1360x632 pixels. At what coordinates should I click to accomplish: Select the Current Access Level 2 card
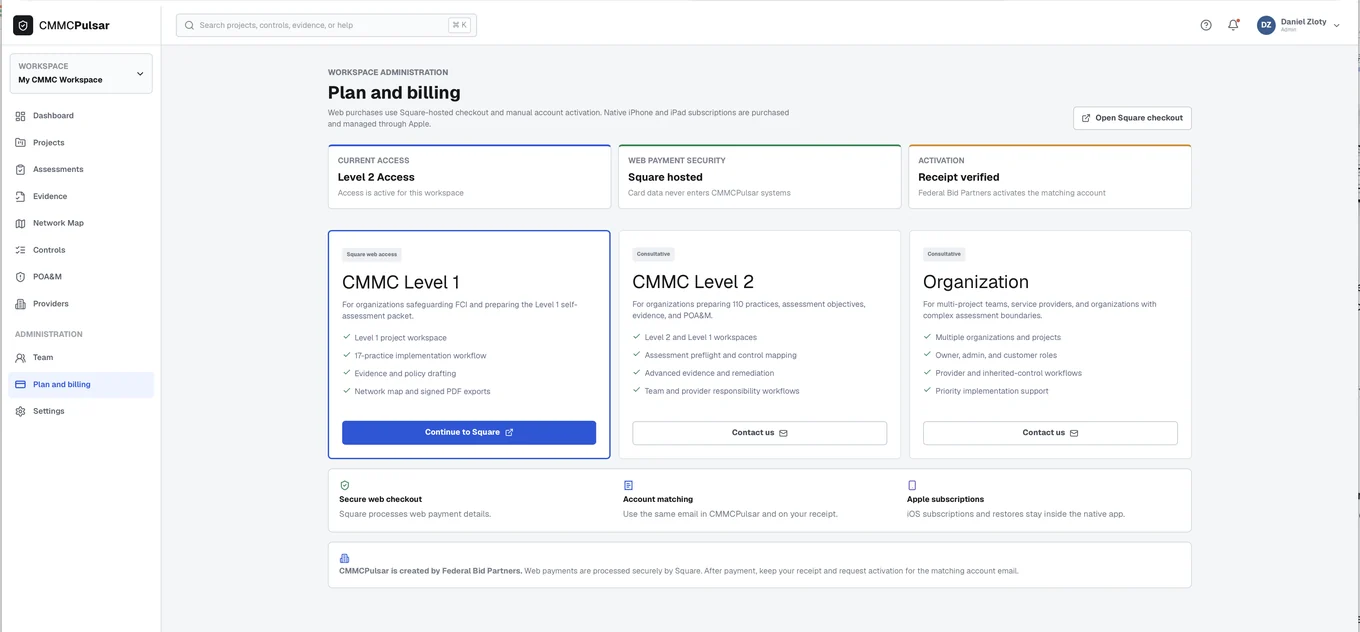point(469,177)
